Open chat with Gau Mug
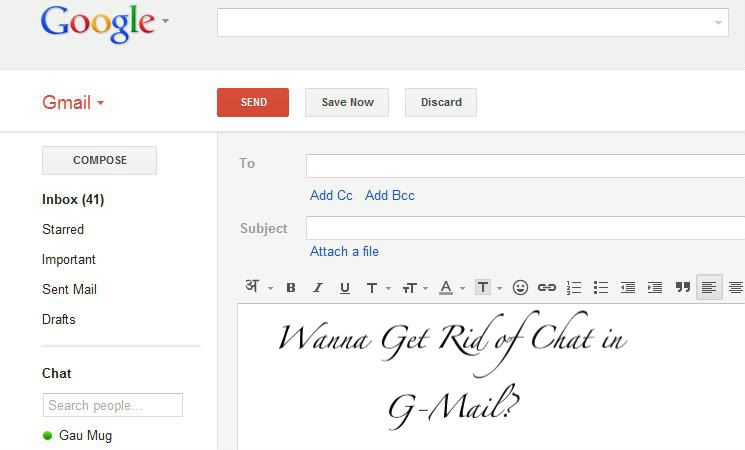Image resolution: width=745 pixels, height=450 pixels. tap(86, 435)
